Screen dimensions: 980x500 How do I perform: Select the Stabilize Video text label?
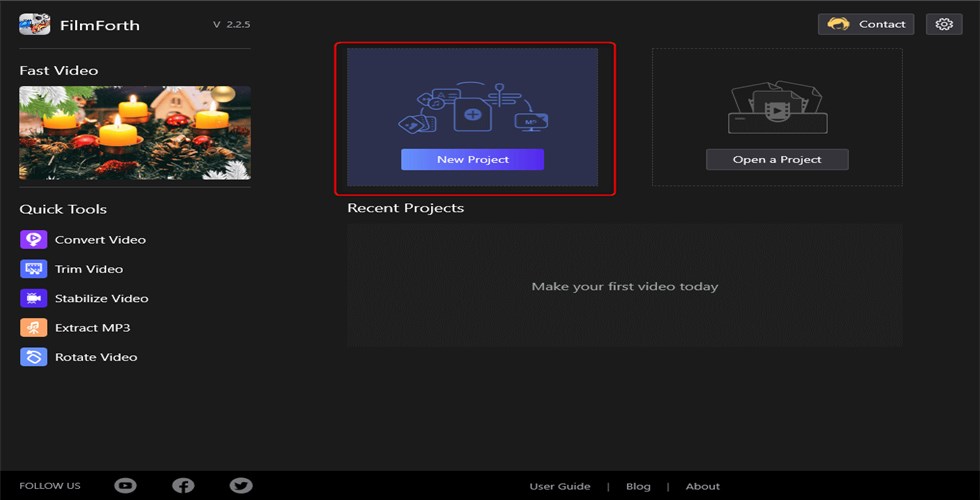pos(102,299)
